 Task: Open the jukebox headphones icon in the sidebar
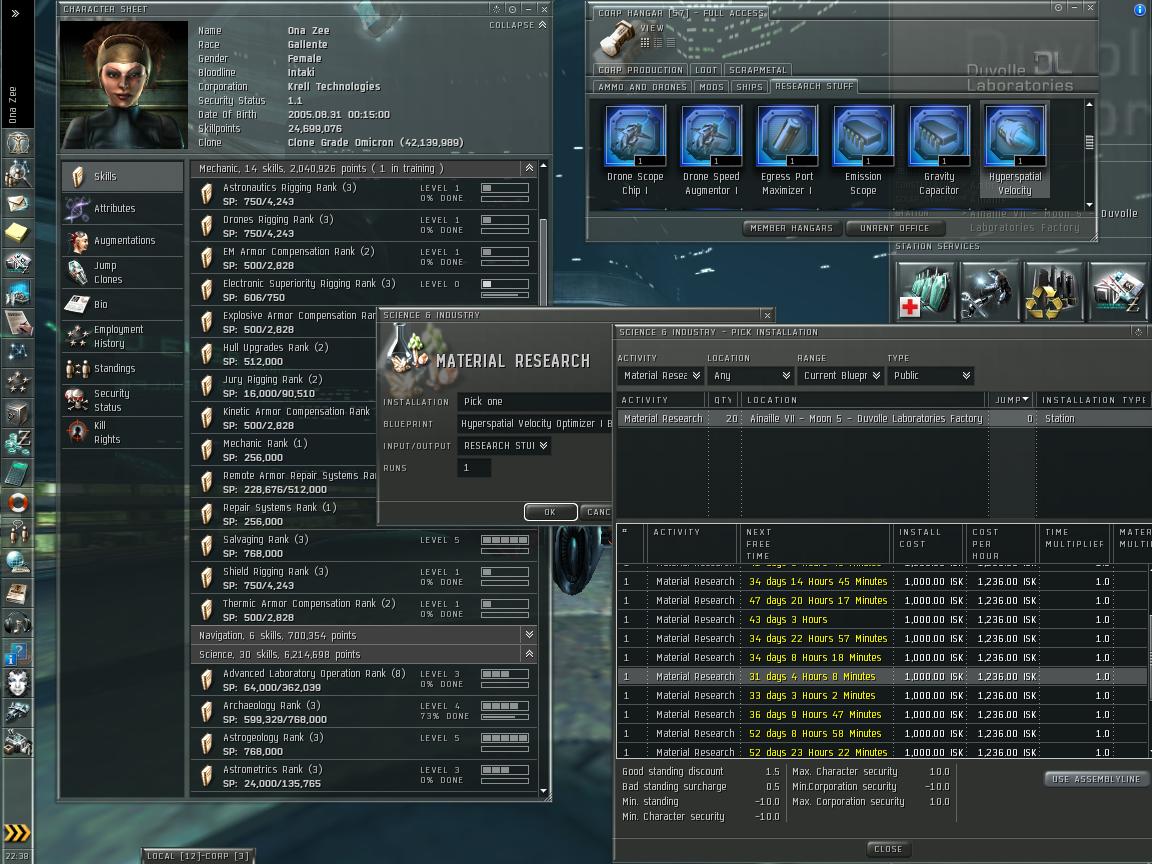pos(17,623)
